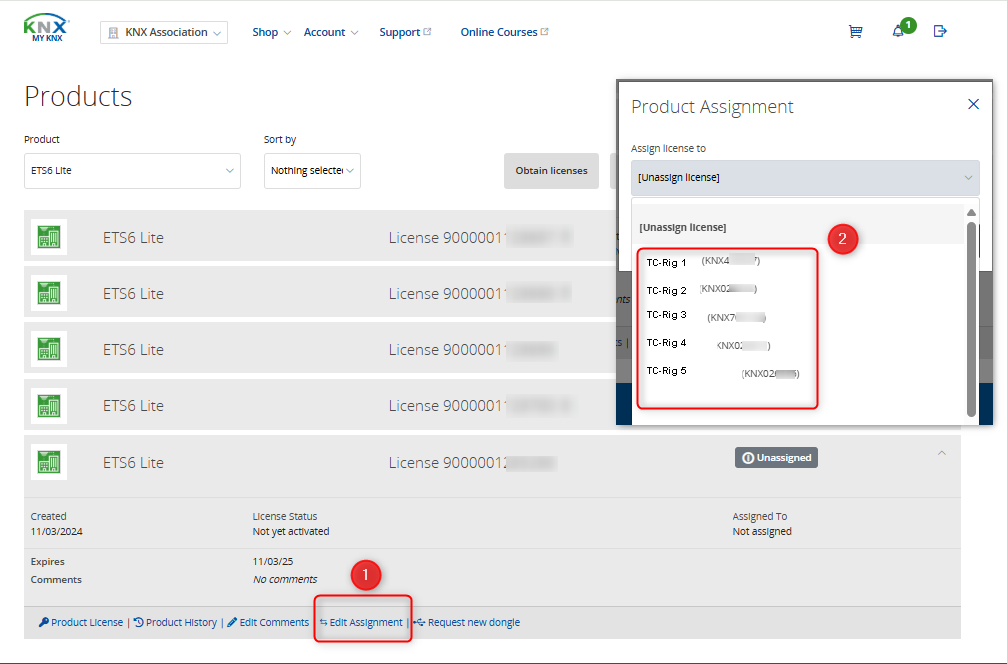The image size is (1007, 664).
Task: Click the Obtain licenses button
Action: tap(551, 171)
